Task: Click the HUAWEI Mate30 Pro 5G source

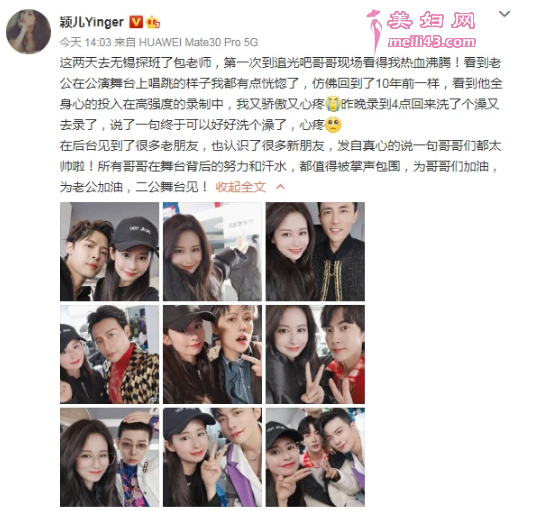Action: click(x=199, y=42)
